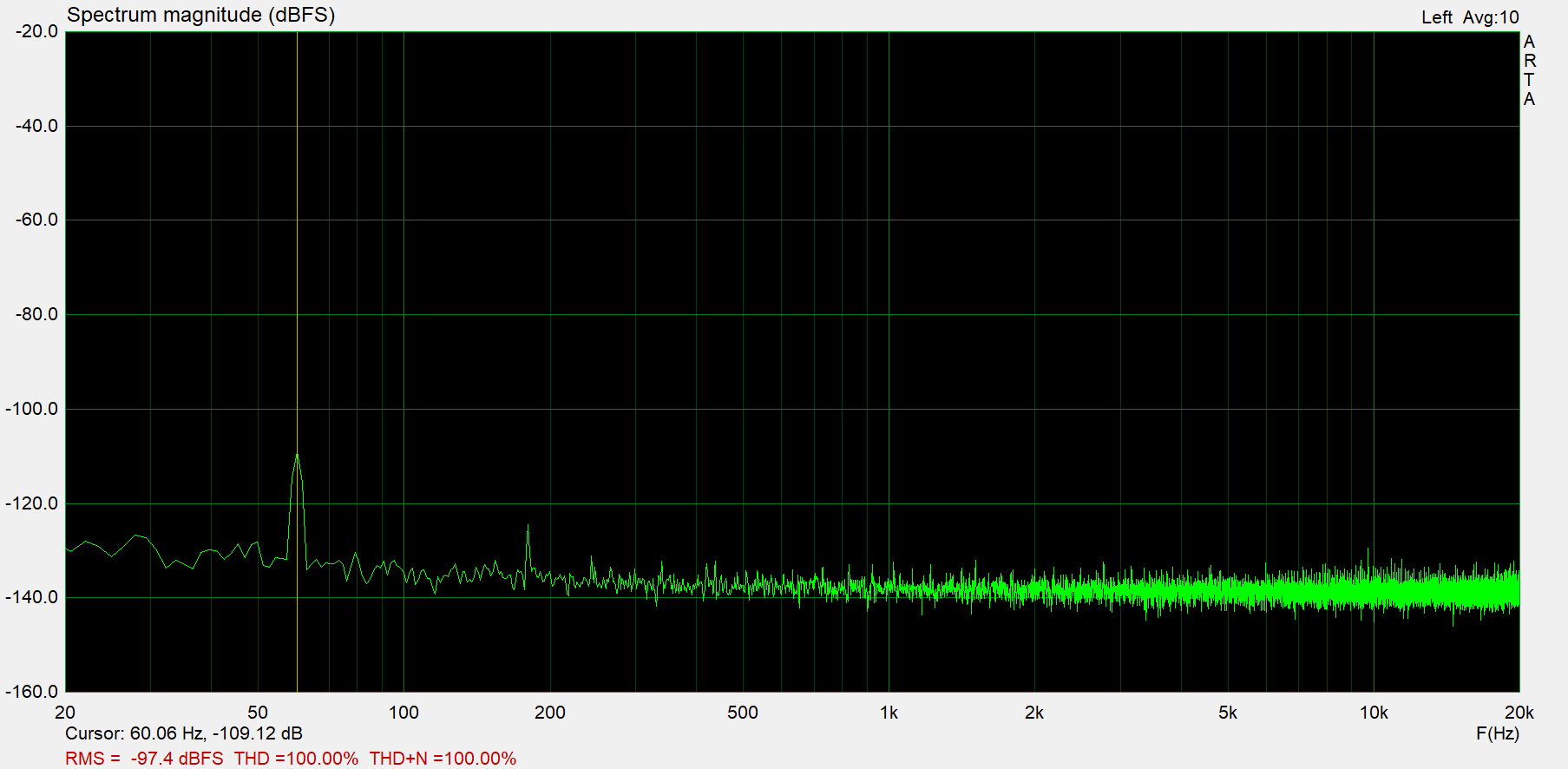Click the 'Left Avg:10' channel label
Viewport: 1568px width, 769px height.
click(x=1470, y=17)
